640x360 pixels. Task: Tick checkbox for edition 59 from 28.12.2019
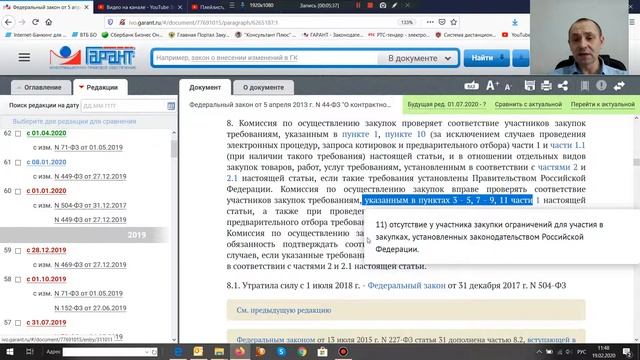coord(18,251)
